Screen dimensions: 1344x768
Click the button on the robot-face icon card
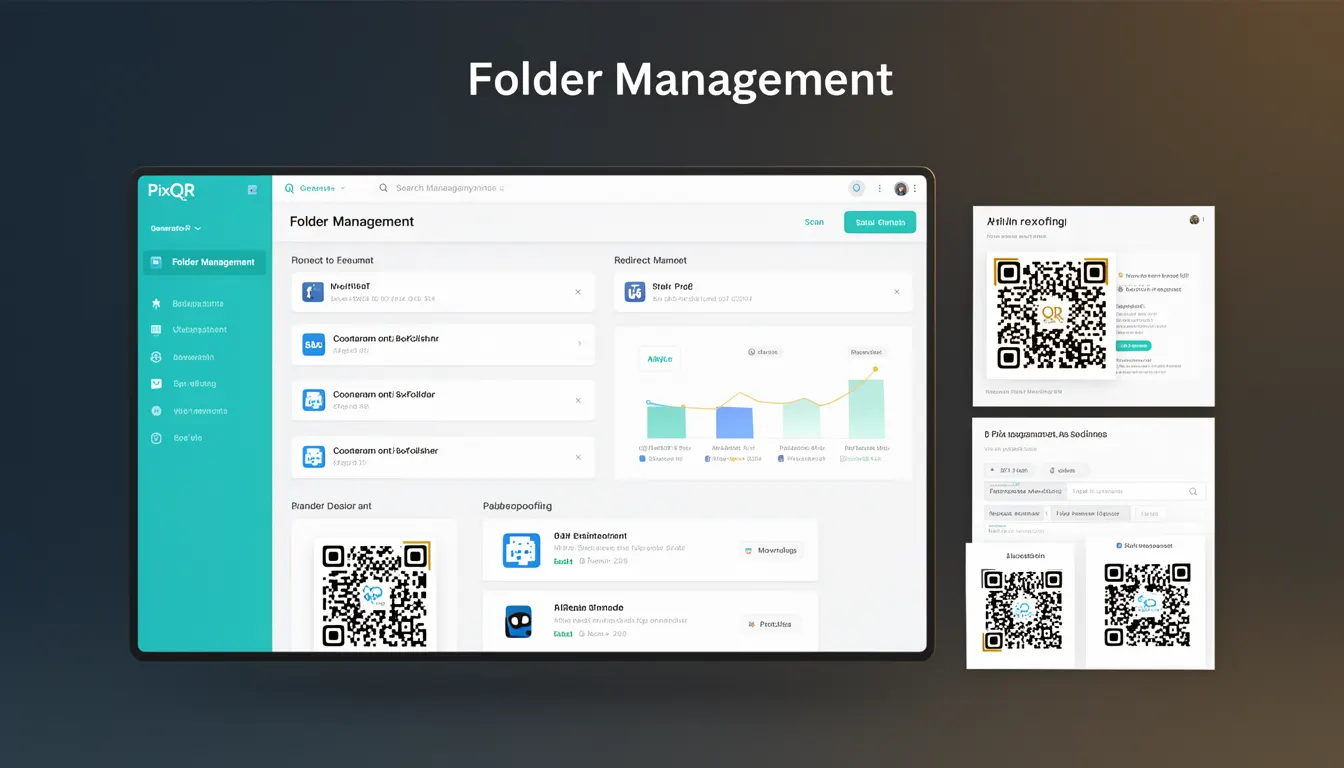771,624
